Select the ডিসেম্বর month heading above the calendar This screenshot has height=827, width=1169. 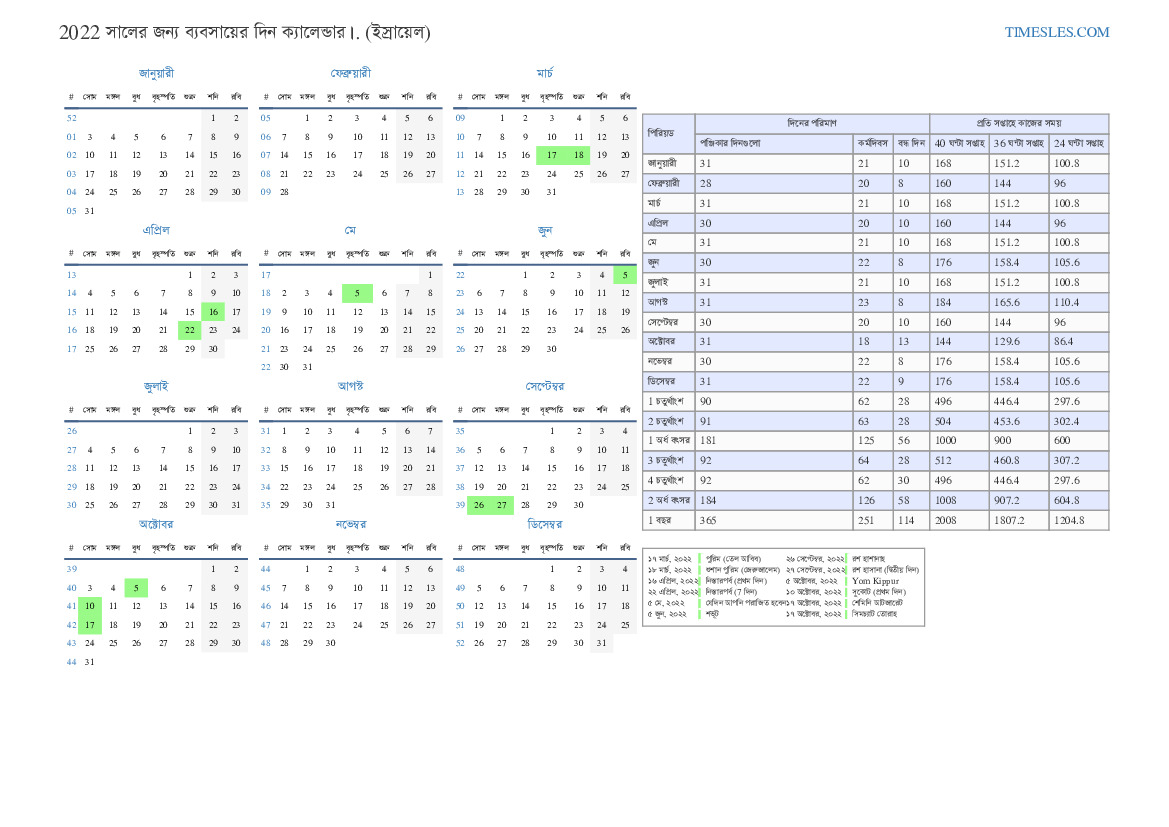pyautogui.click(x=545, y=524)
